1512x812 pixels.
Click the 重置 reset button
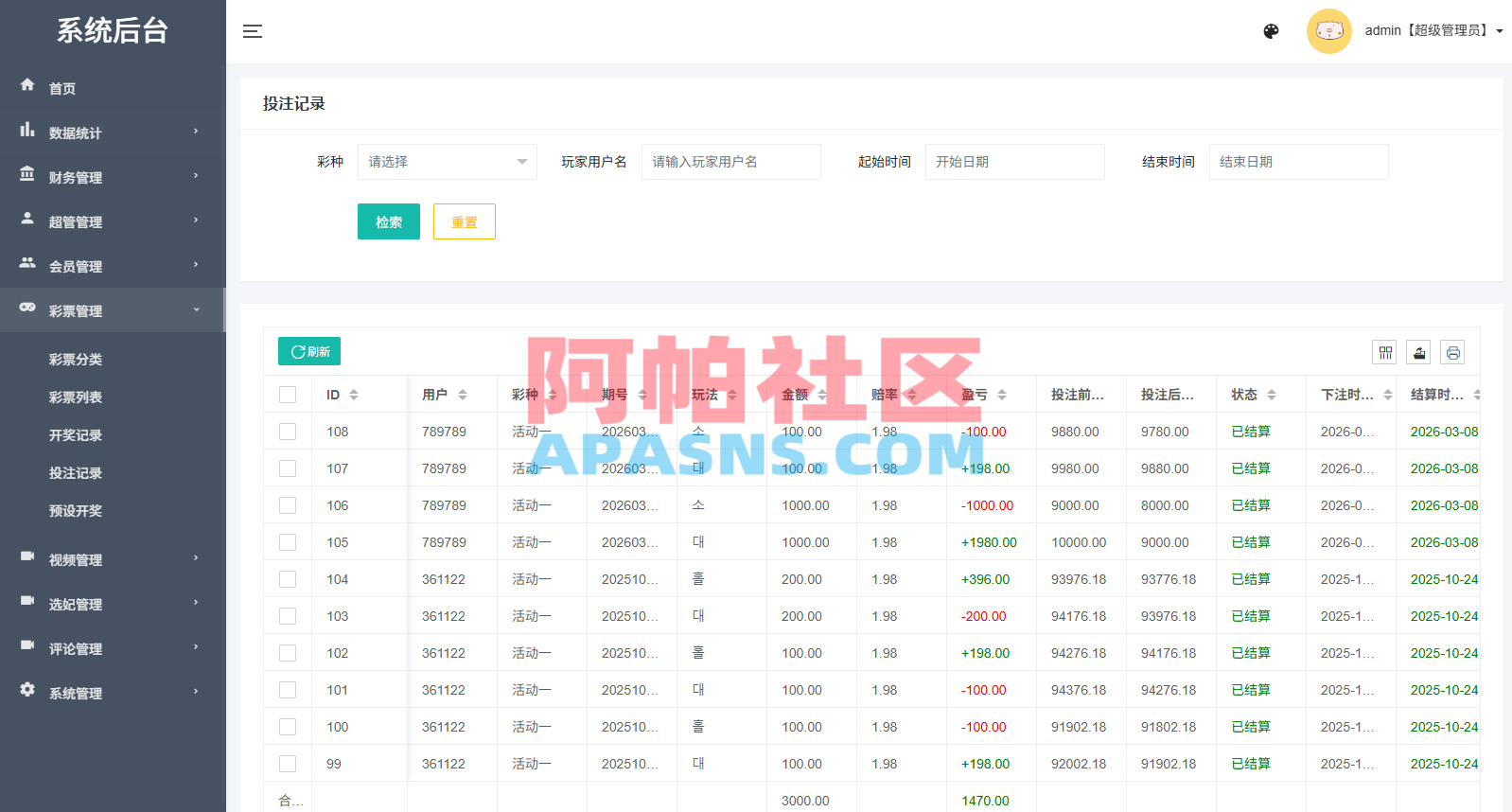coord(465,221)
